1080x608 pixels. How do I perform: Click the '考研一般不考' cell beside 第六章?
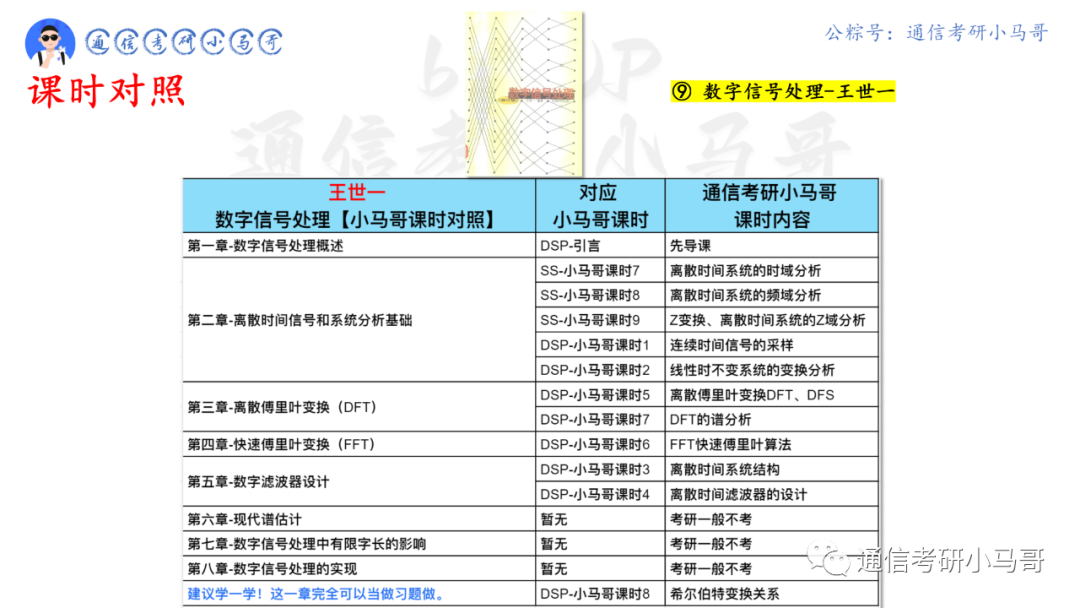714,519
